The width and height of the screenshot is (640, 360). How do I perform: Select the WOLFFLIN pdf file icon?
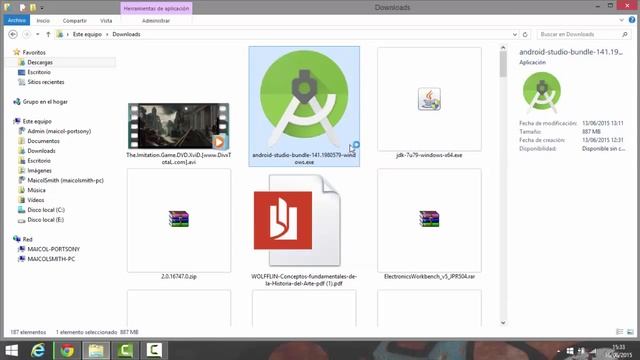(297, 220)
